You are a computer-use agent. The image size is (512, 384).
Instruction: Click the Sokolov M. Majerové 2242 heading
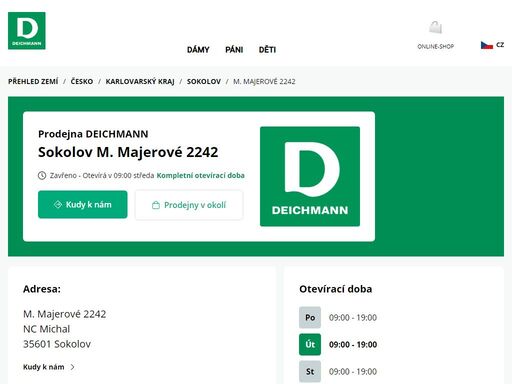[128, 152]
